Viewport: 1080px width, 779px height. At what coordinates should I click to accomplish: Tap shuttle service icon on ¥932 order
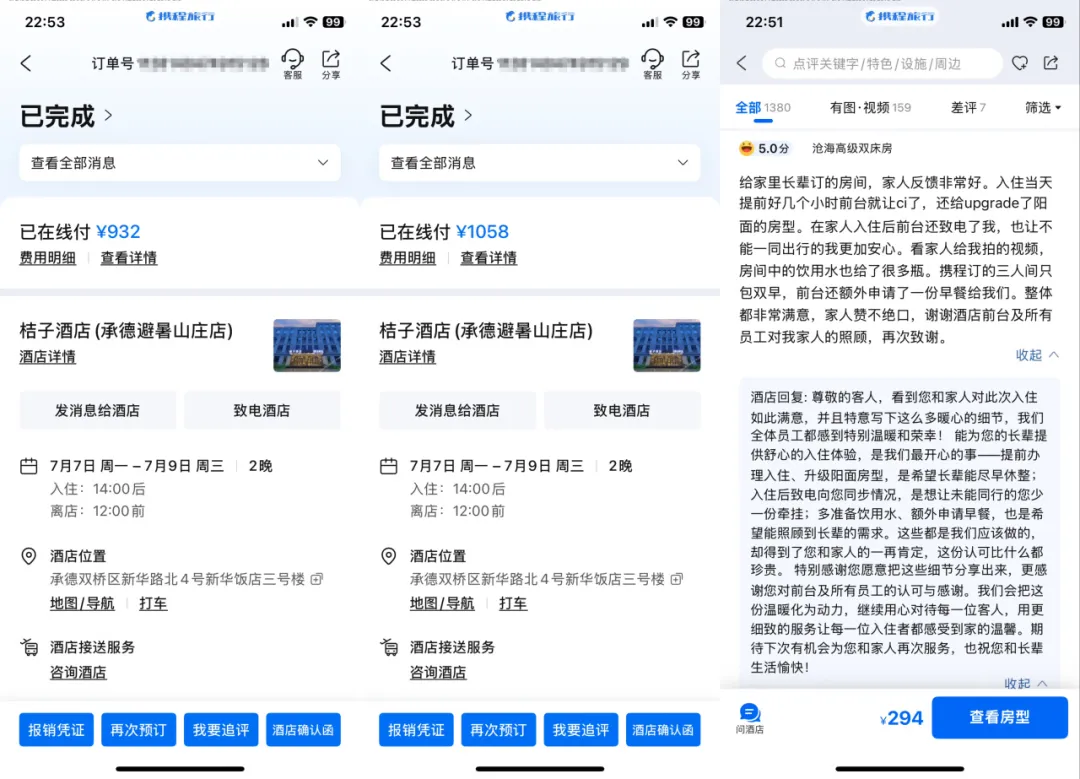coord(29,647)
